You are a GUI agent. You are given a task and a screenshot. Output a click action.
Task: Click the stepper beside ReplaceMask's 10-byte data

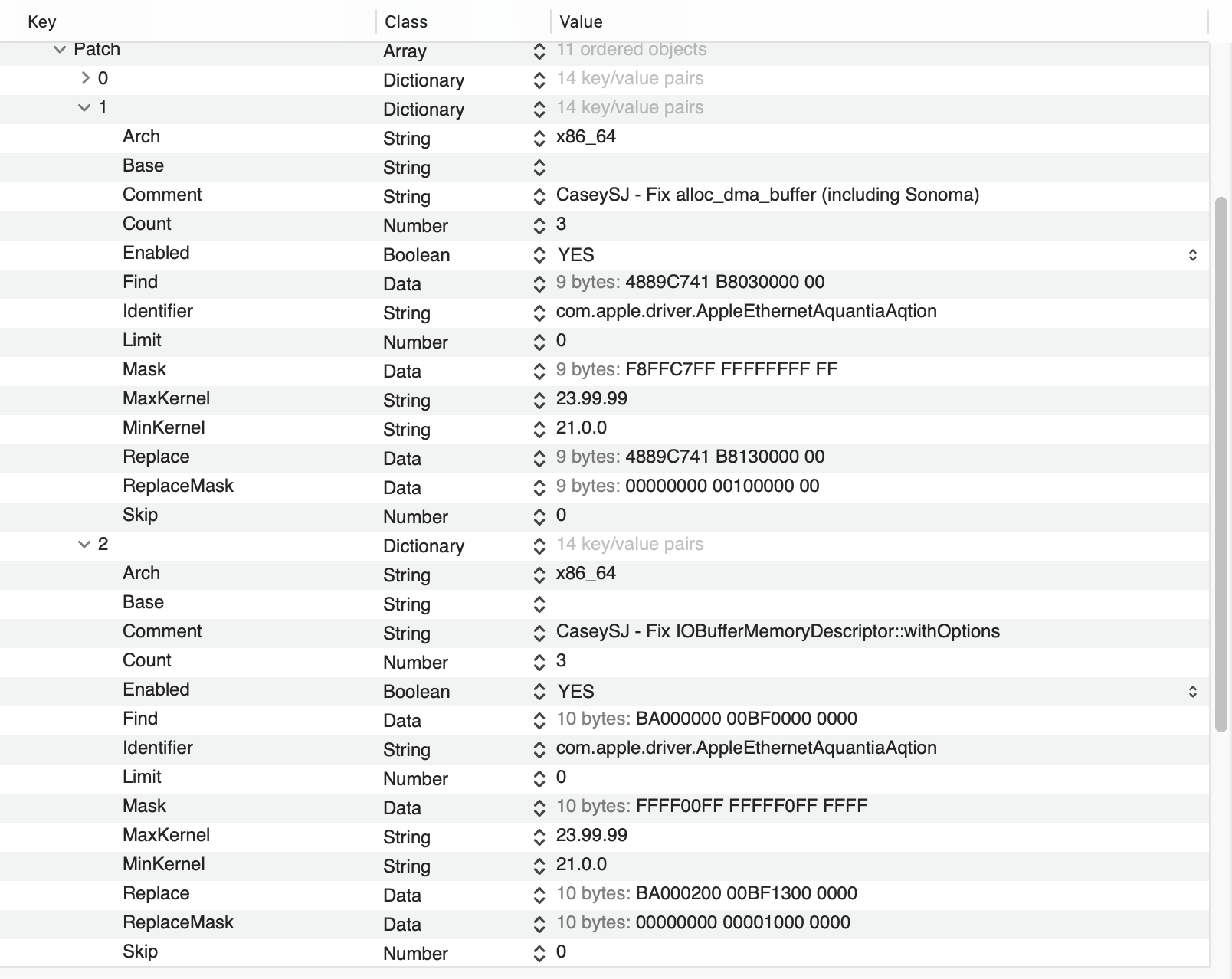[539, 925]
